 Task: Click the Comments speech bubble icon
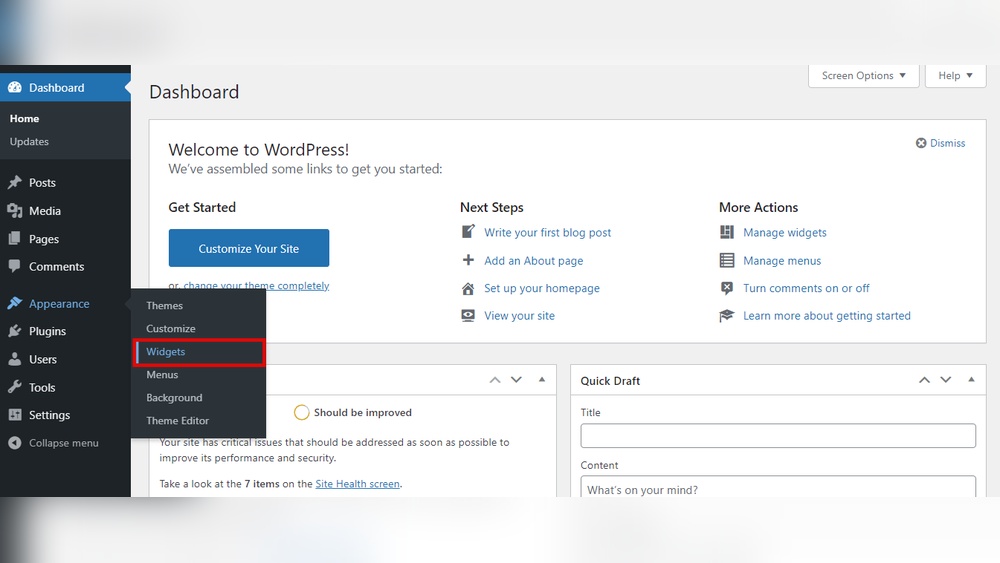[15, 266]
